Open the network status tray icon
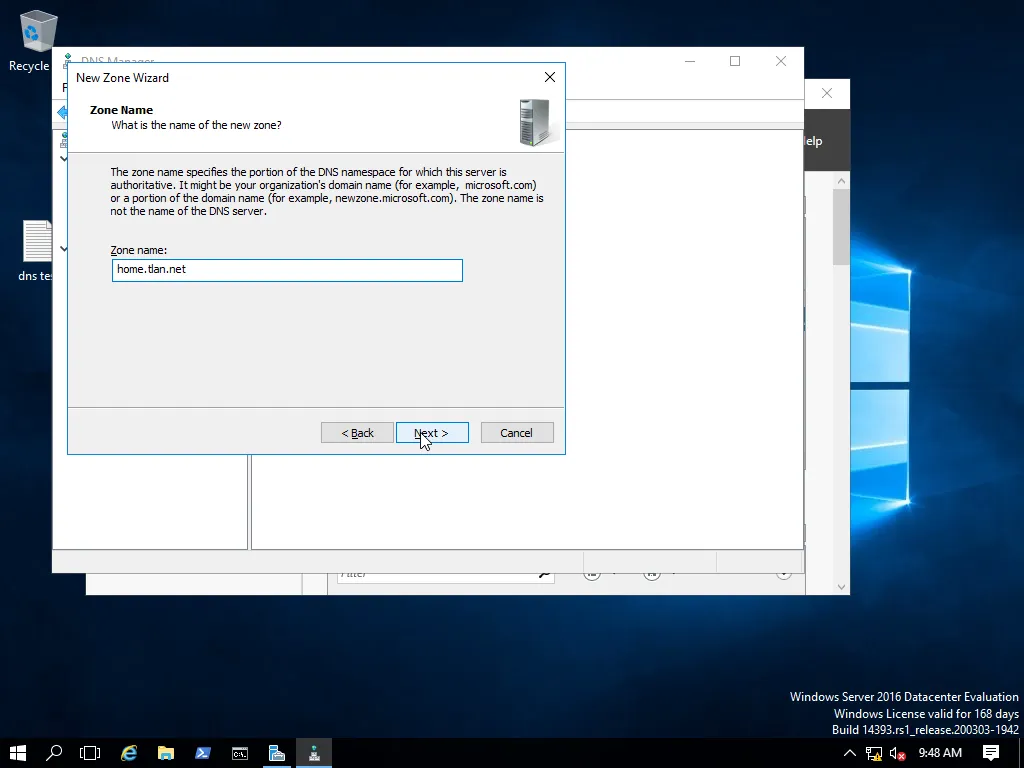Screen dimensions: 1024x768 coord(874,754)
